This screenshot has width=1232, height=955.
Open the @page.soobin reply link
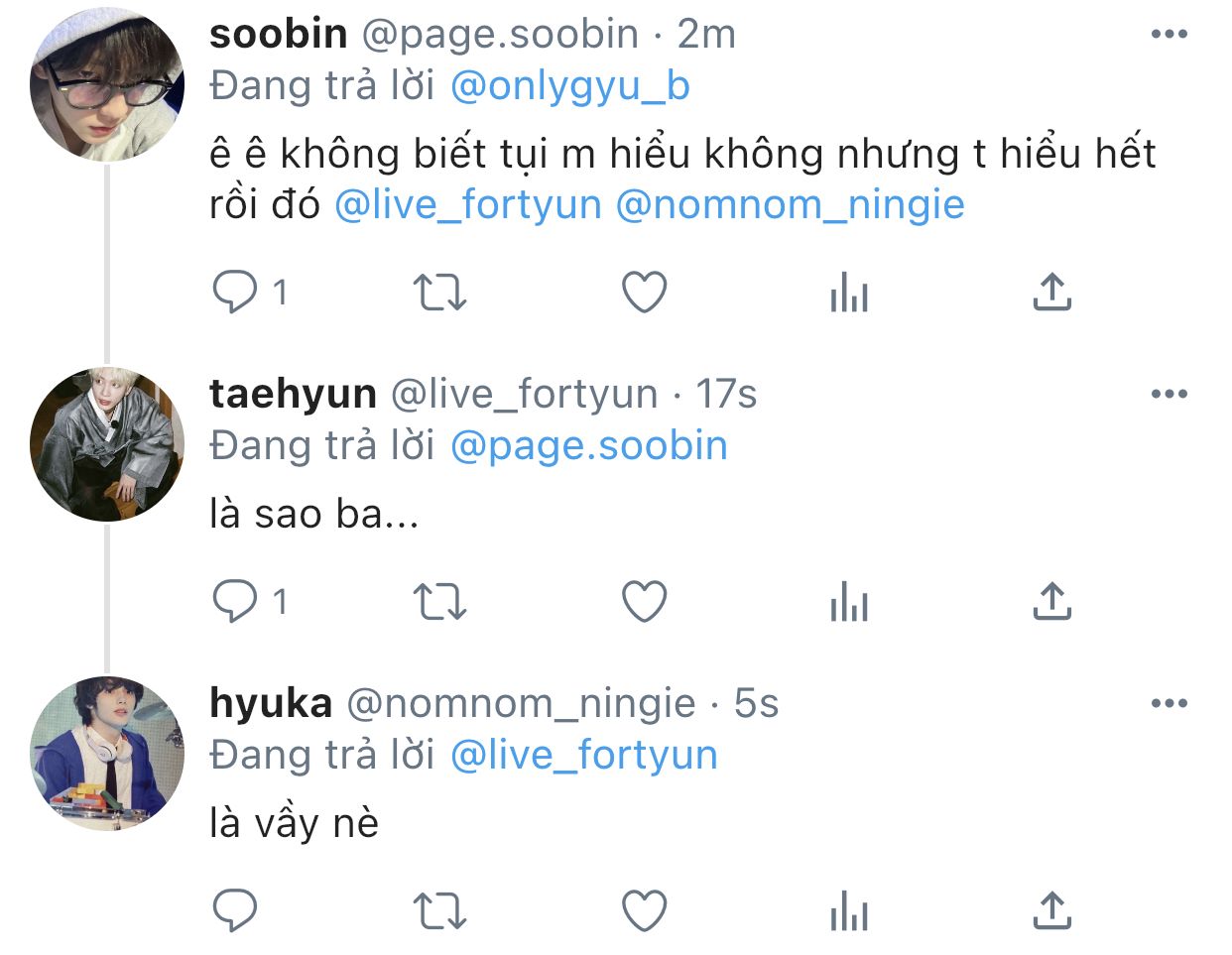point(589,446)
